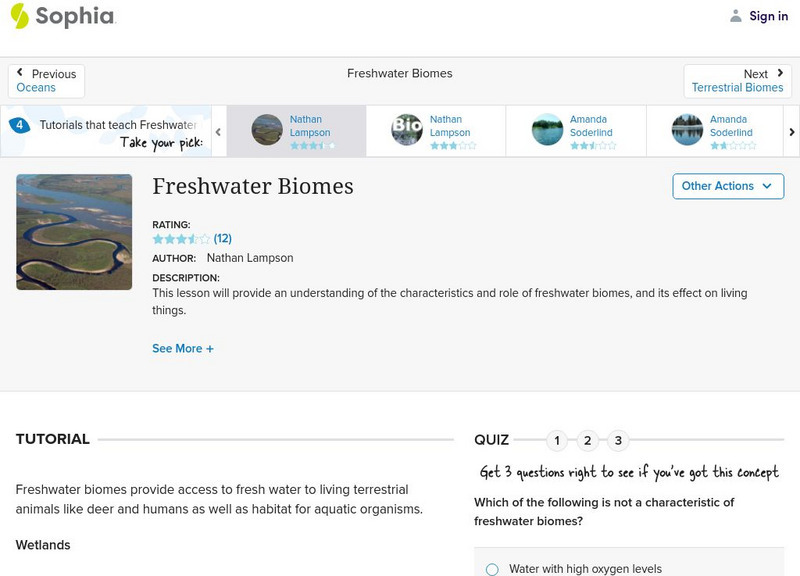
Task: Click the Bio avatar of second tutorial
Action: pyautogui.click(x=407, y=130)
